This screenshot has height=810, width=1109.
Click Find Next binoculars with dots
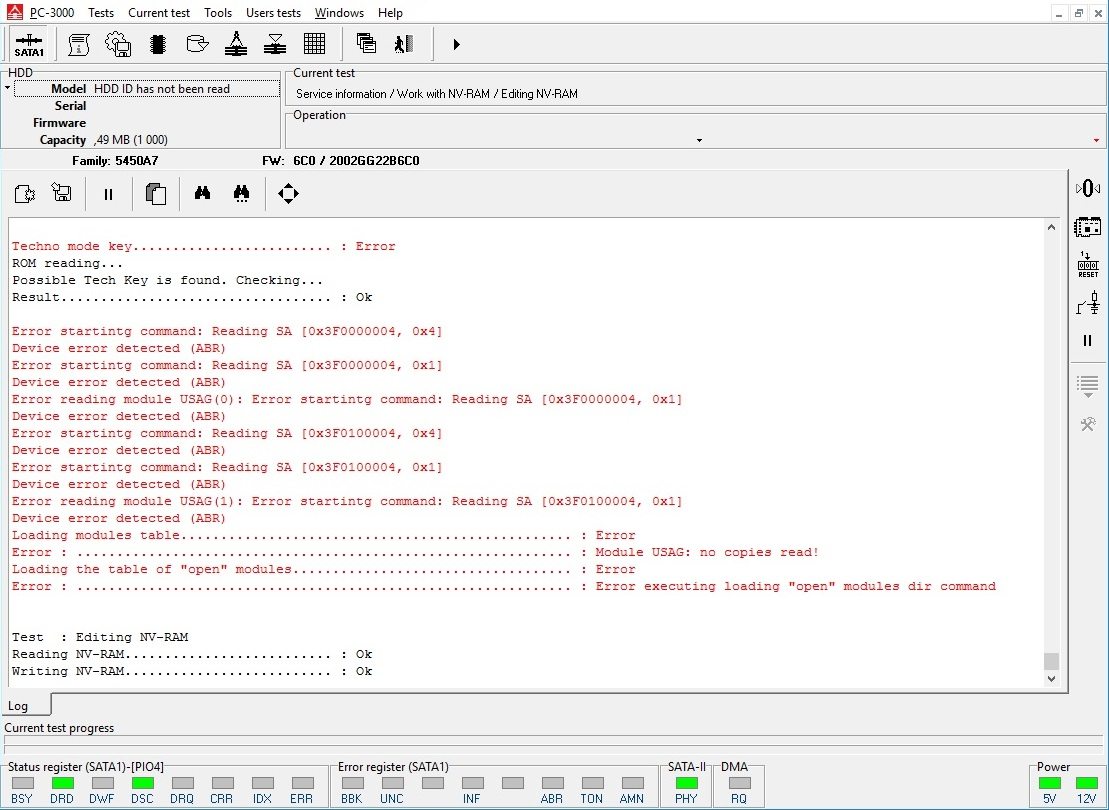tap(241, 193)
